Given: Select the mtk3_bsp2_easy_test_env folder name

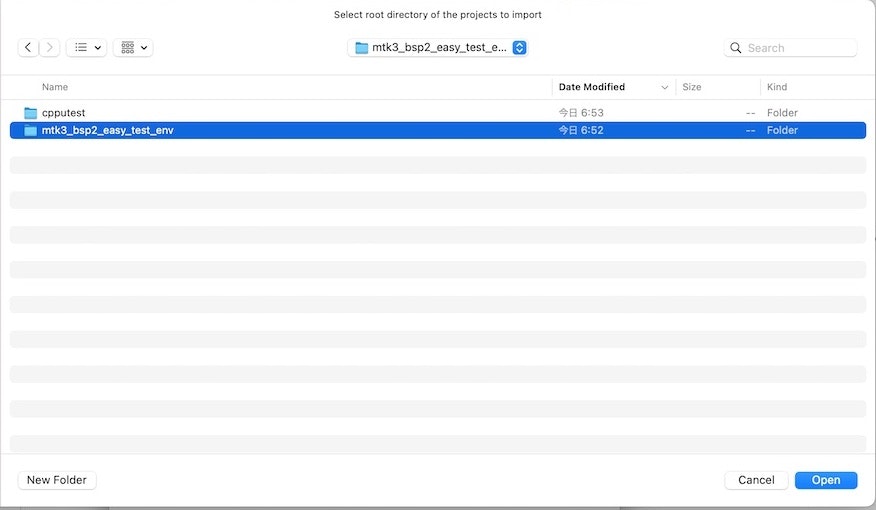Looking at the screenshot, I should pos(108,130).
